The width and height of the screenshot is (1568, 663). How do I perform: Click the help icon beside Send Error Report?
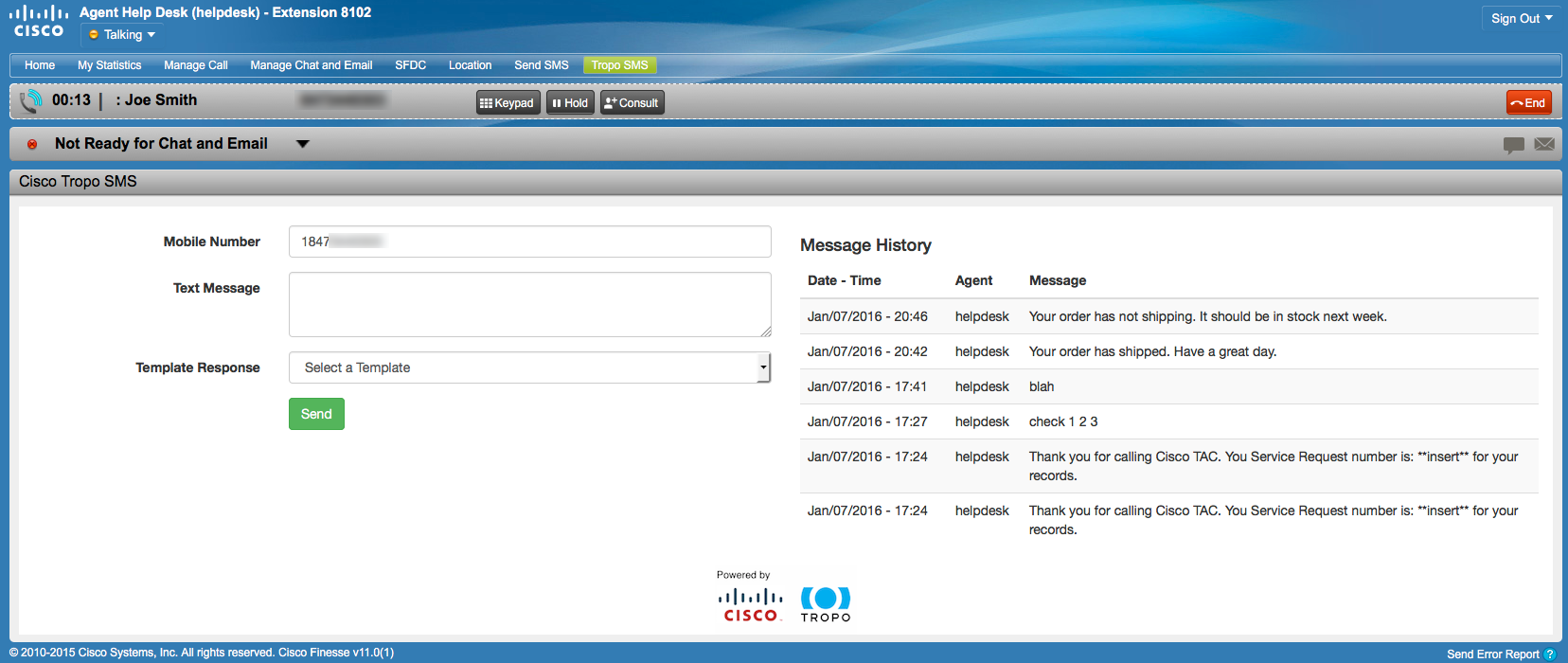click(1550, 654)
